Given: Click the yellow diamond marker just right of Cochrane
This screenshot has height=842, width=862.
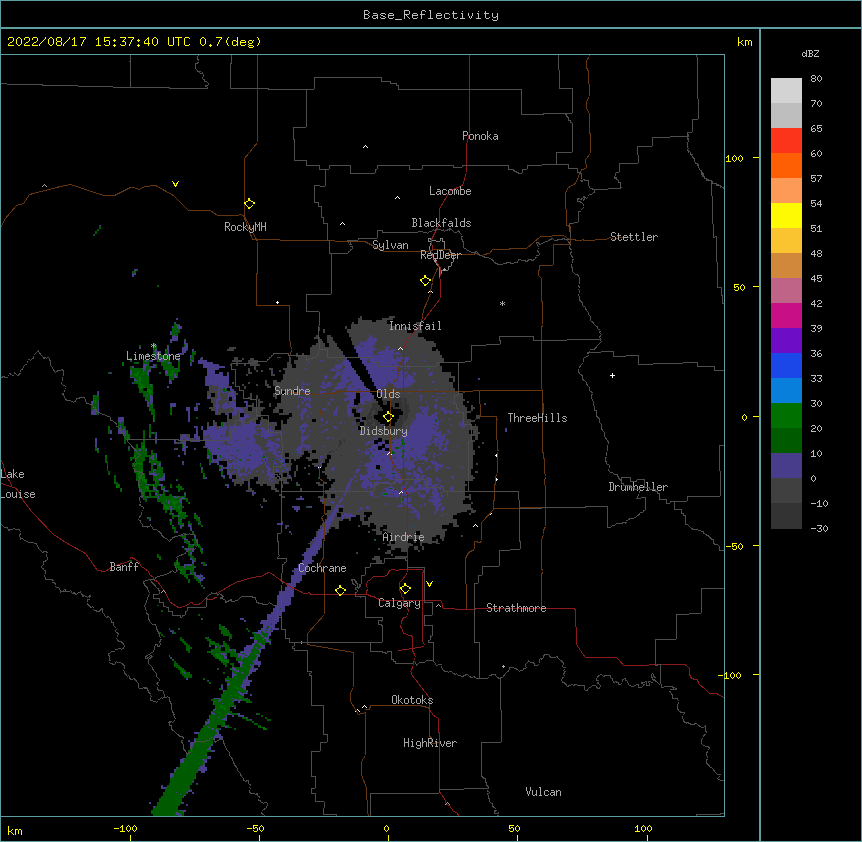Looking at the screenshot, I should click(x=340, y=590).
